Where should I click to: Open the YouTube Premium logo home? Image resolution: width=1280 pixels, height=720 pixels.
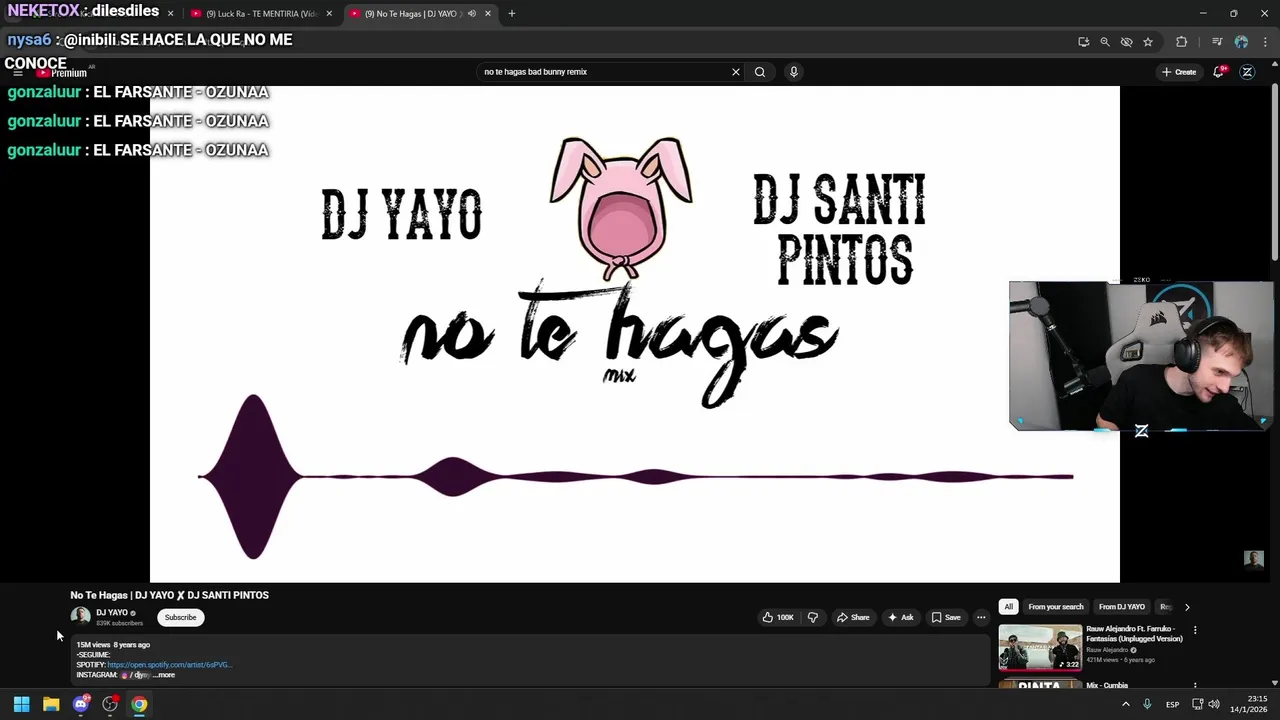tap(62, 73)
